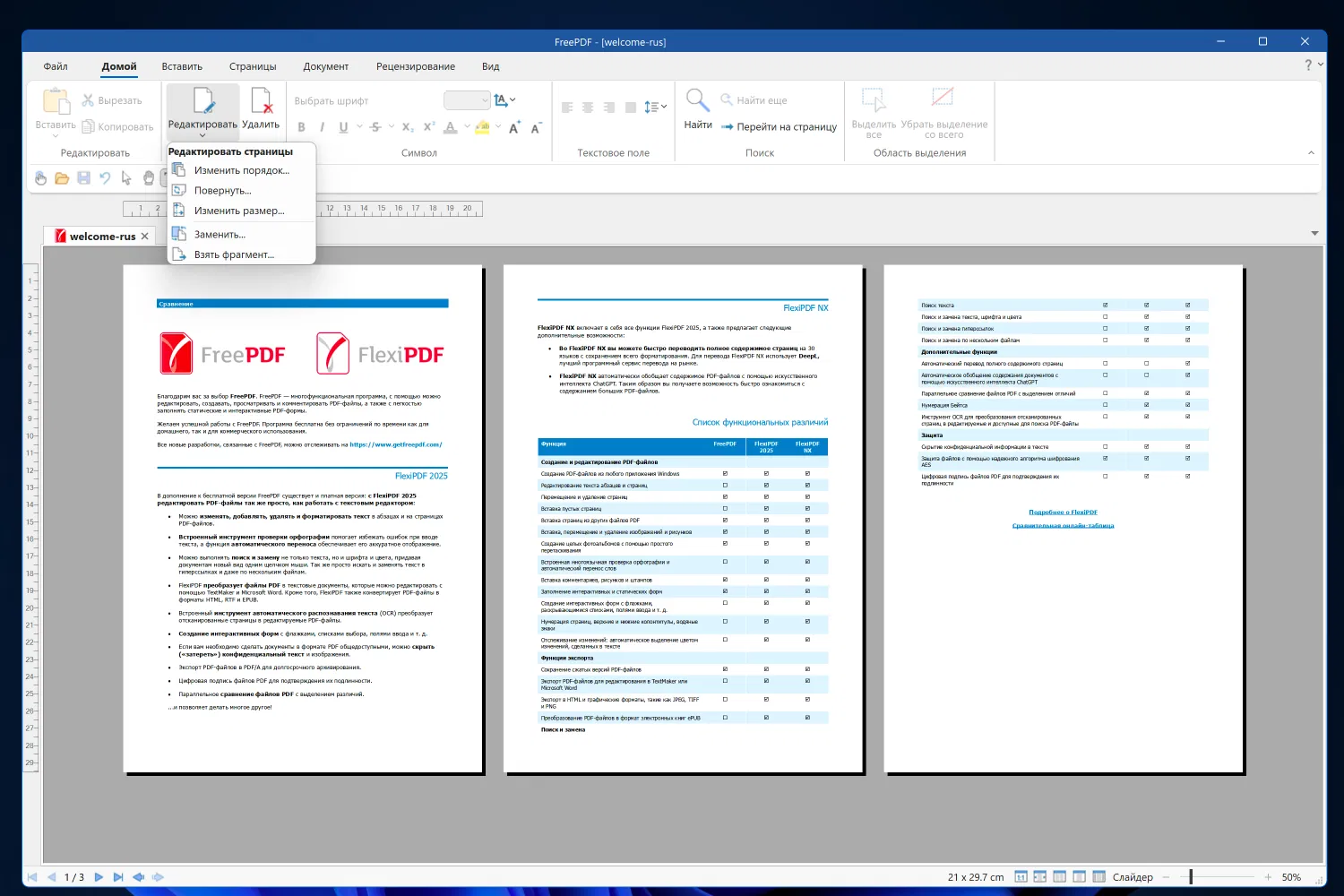Viewport: 1344px width, 896px height.
Task: Click the Вставить clipboard paste icon
Action: (x=56, y=101)
